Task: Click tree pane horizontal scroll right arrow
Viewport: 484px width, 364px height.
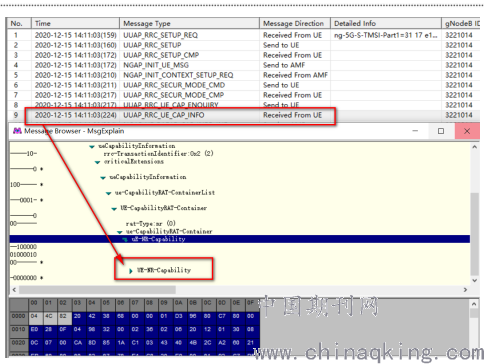Action: 465,290
